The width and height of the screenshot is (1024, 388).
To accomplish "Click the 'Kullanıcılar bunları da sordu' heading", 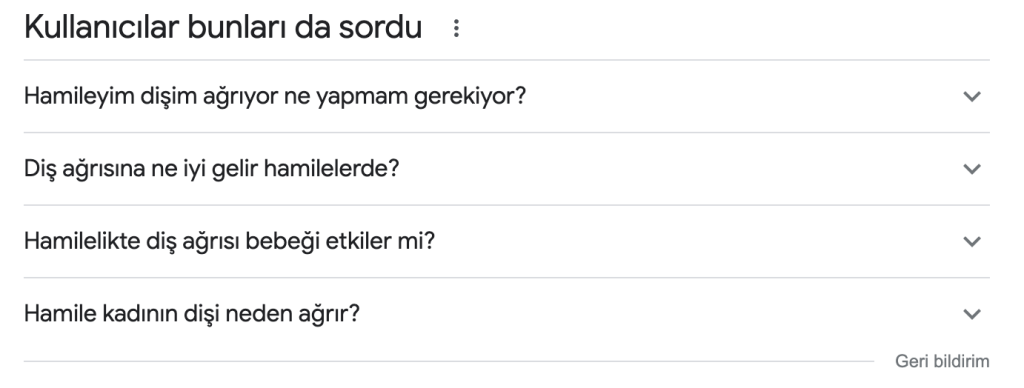I will [223, 28].
